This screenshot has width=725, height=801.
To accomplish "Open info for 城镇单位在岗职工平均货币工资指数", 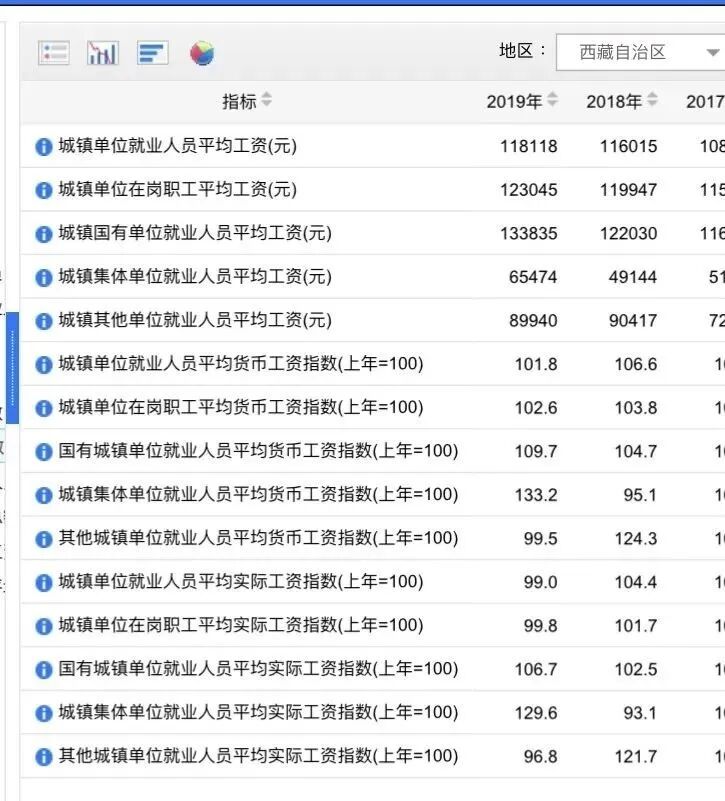I will point(44,409).
